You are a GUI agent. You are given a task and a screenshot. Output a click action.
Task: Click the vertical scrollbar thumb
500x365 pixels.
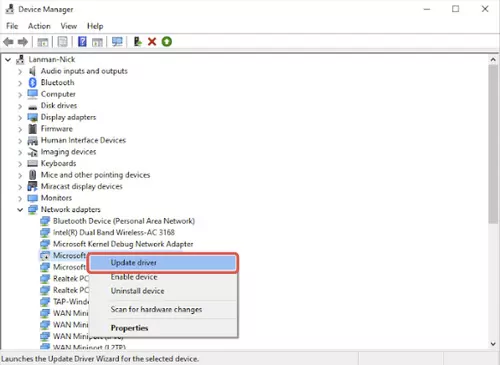493,144
